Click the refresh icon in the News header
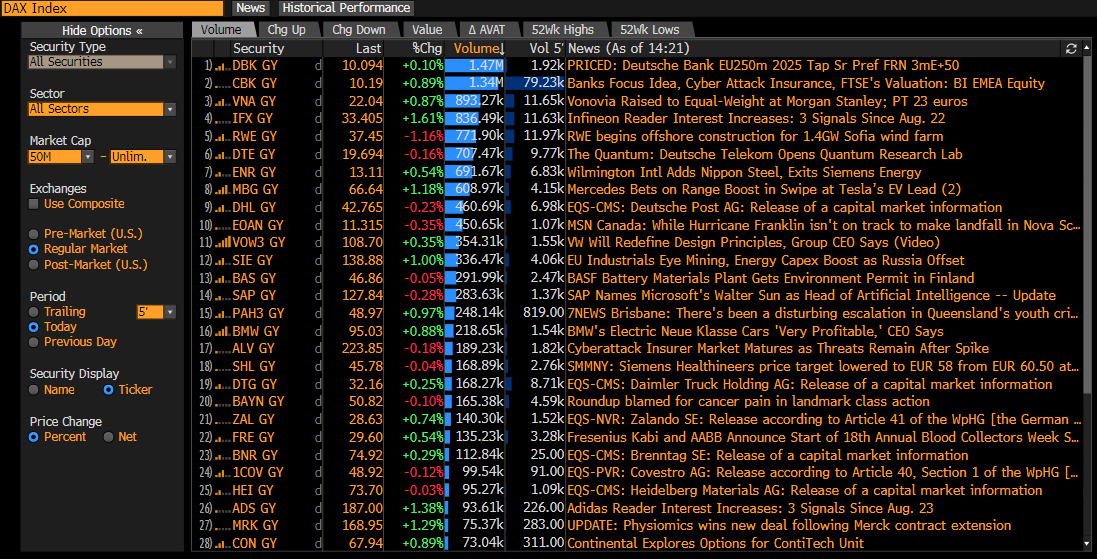This screenshot has height=559, width=1097. (1070, 48)
